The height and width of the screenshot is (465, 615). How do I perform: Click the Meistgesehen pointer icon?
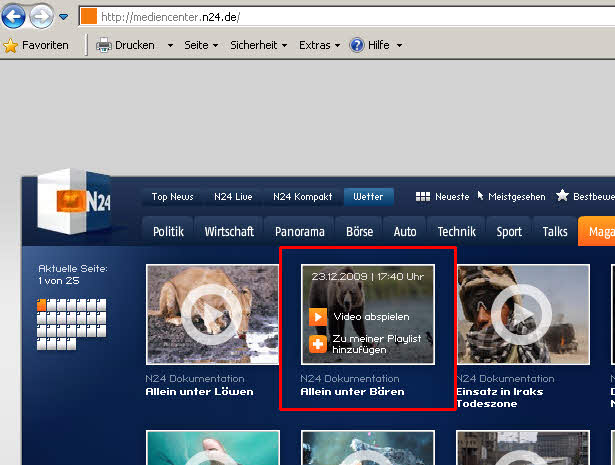(x=480, y=196)
